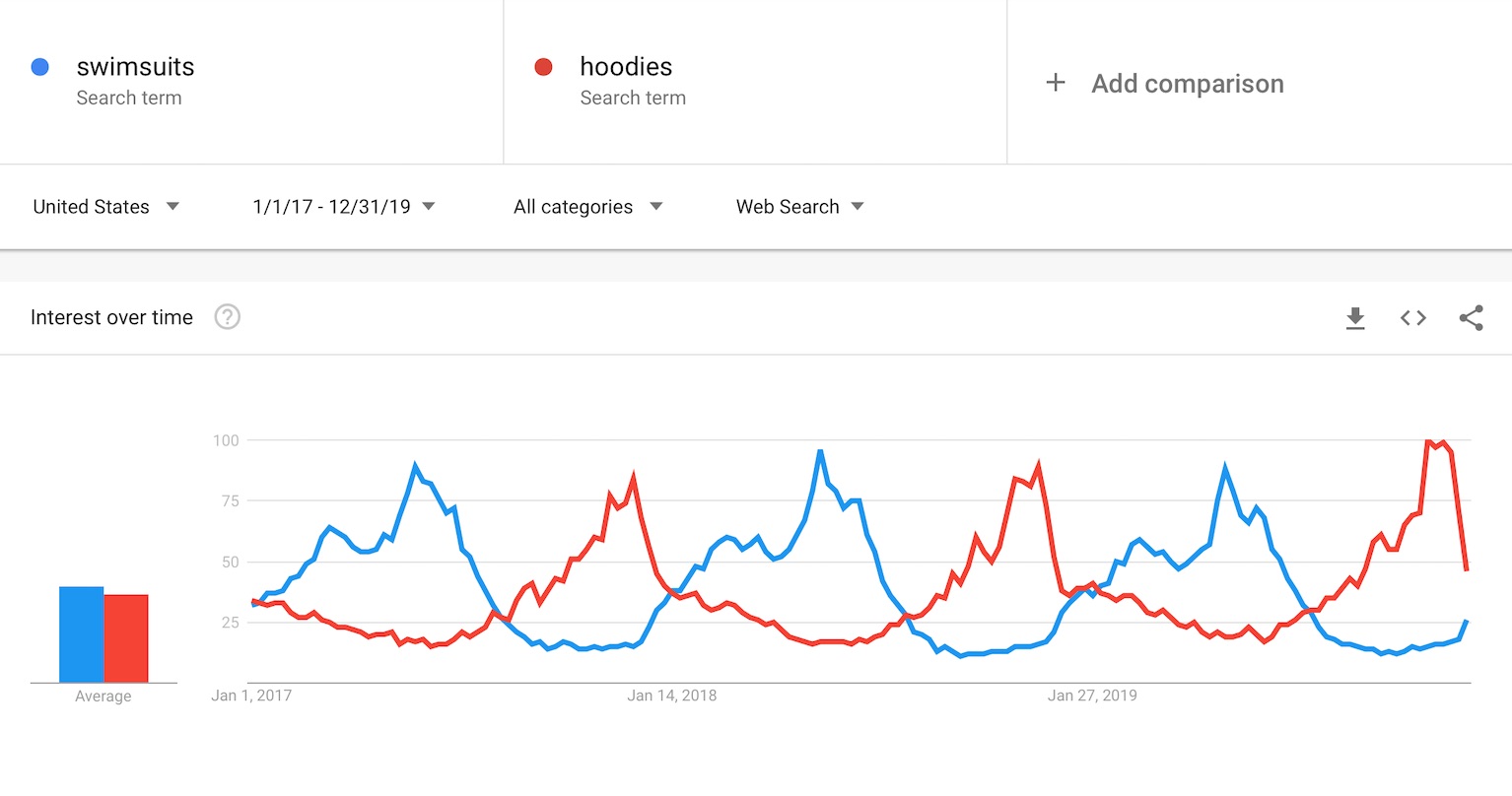Open the Web Search type dropdown

800,207
